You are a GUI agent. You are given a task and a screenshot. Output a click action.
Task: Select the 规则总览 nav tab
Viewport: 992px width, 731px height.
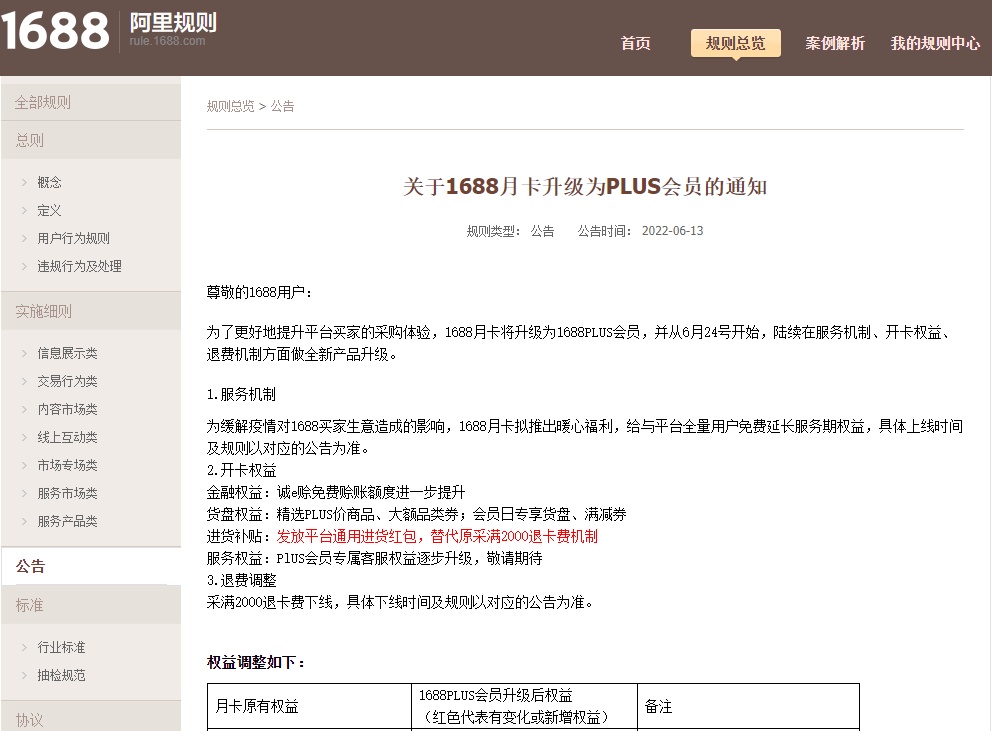(735, 43)
